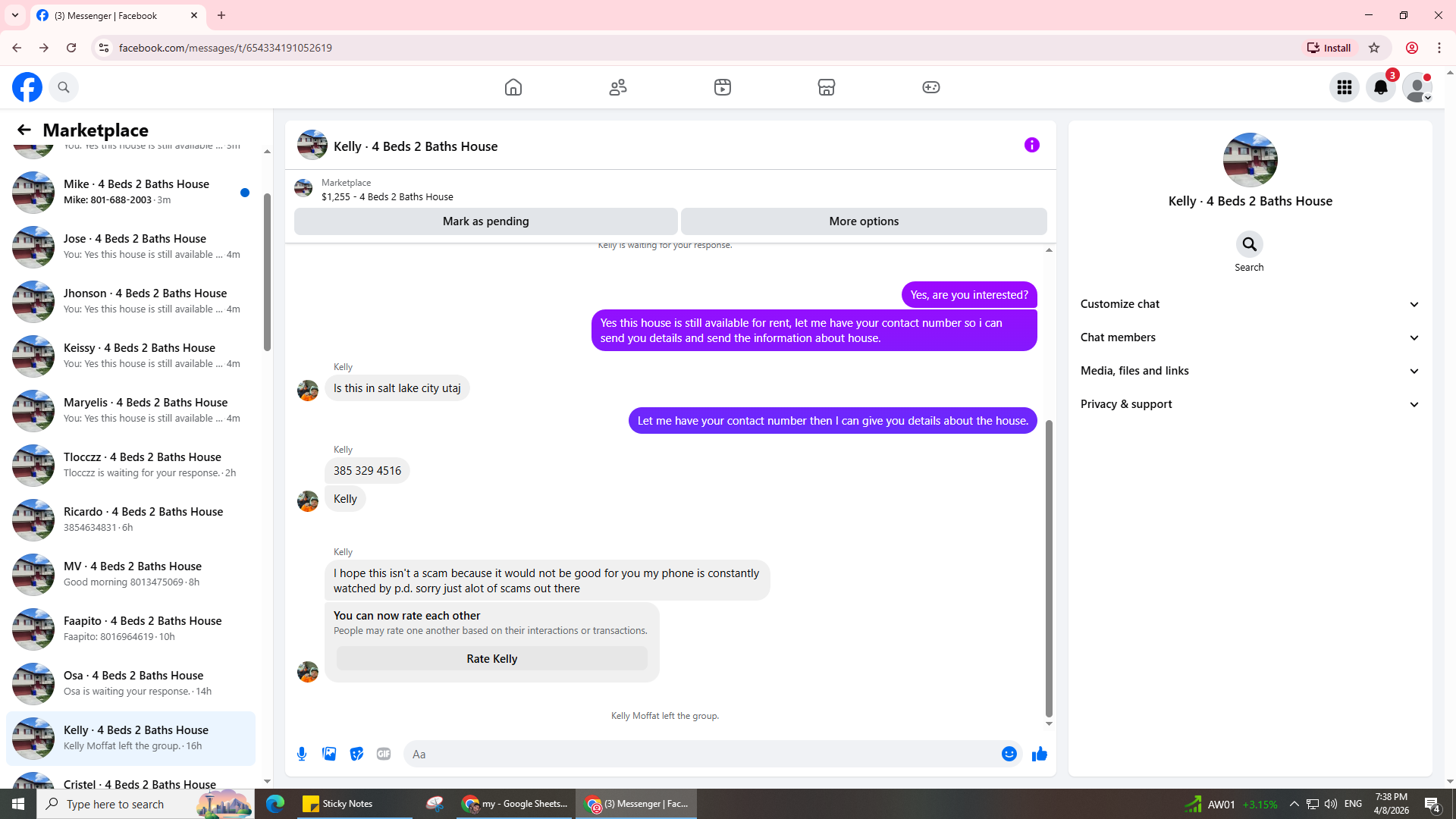Click the voice clip microphone icon
1456x819 pixels.
coord(302,754)
